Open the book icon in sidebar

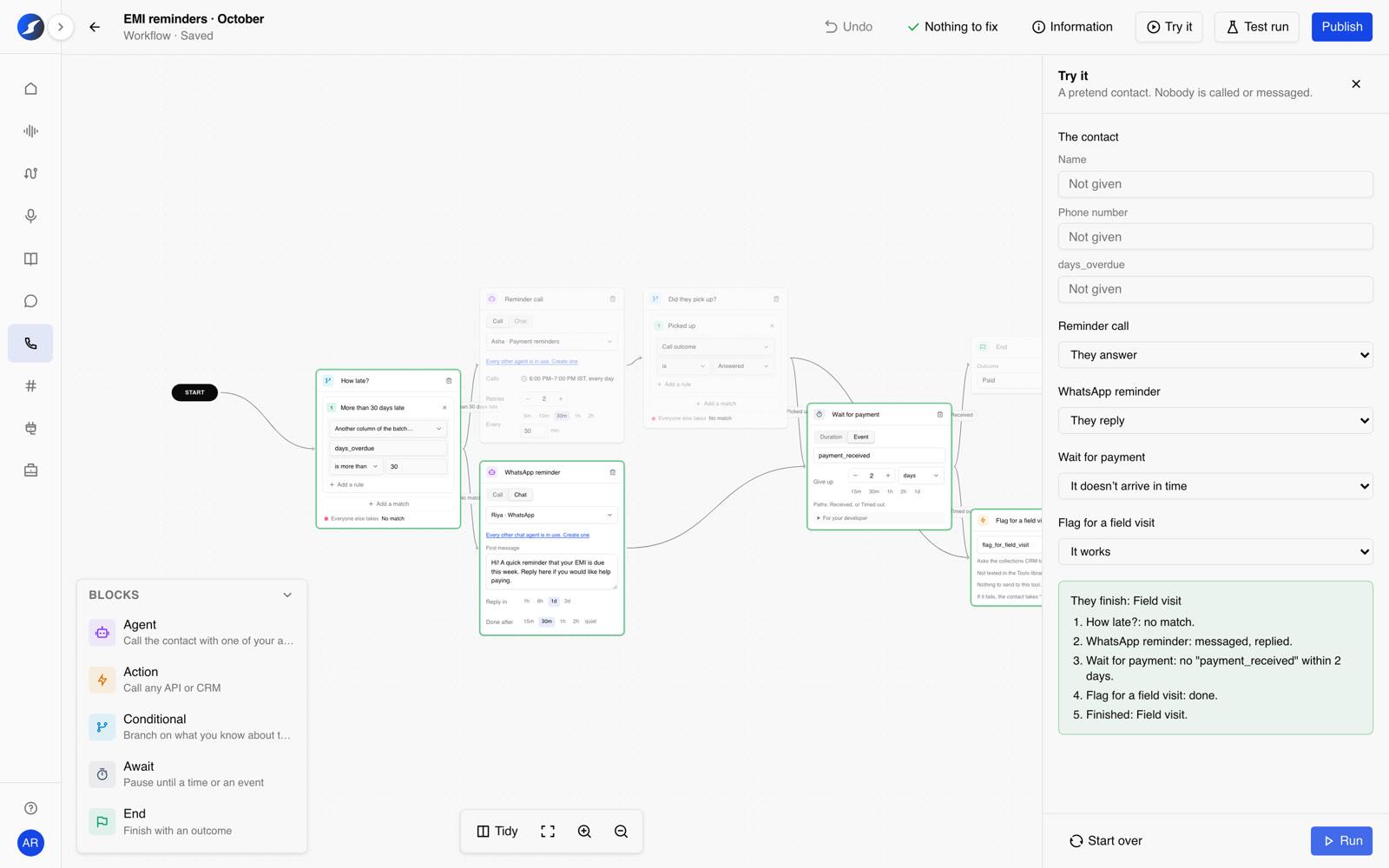pos(30,259)
